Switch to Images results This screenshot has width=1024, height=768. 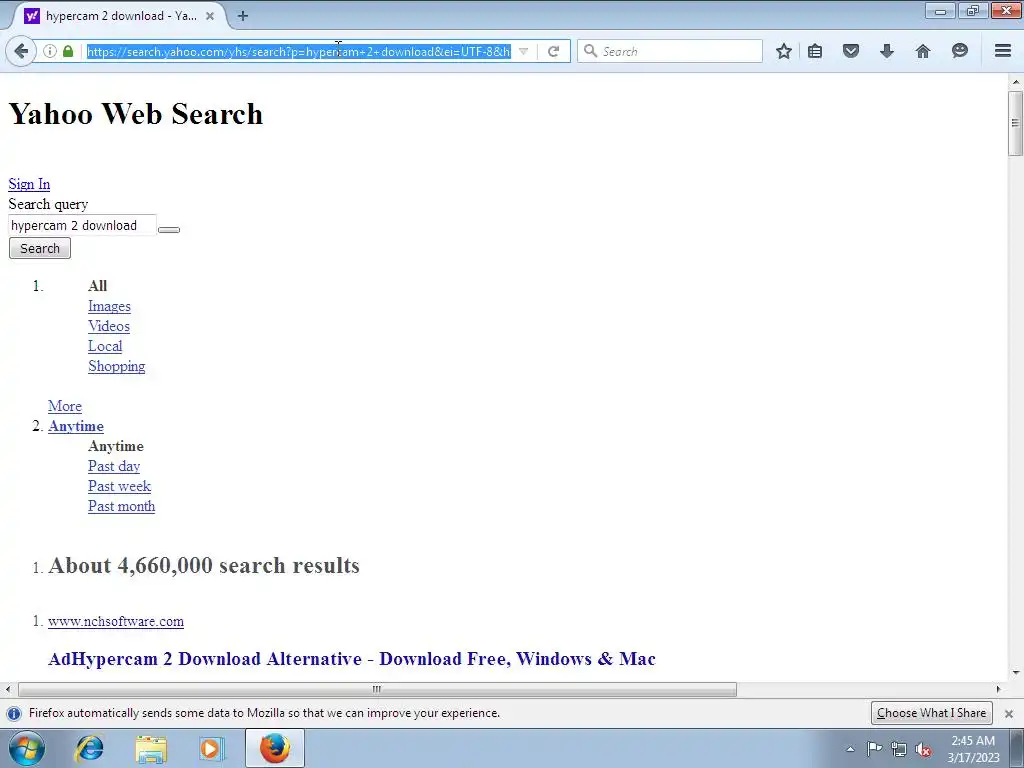(109, 306)
